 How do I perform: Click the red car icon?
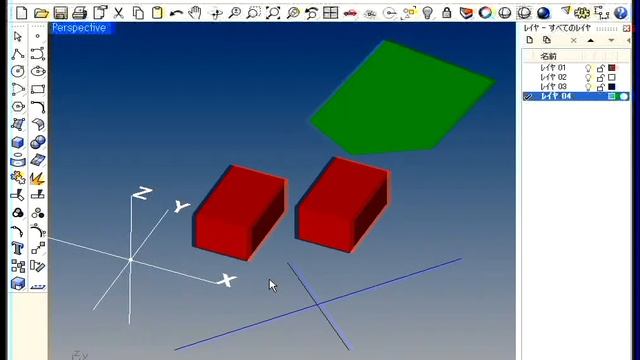pyautogui.click(x=350, y=13)
